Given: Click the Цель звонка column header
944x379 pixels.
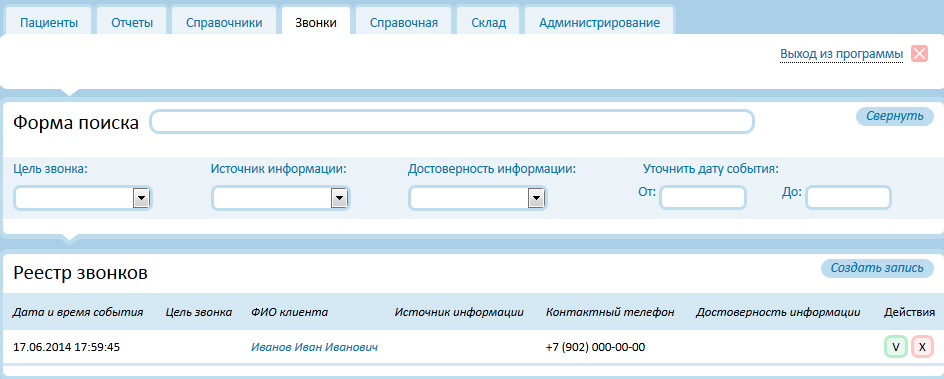Looking at the screenshot, I should [x=199, y=312].
